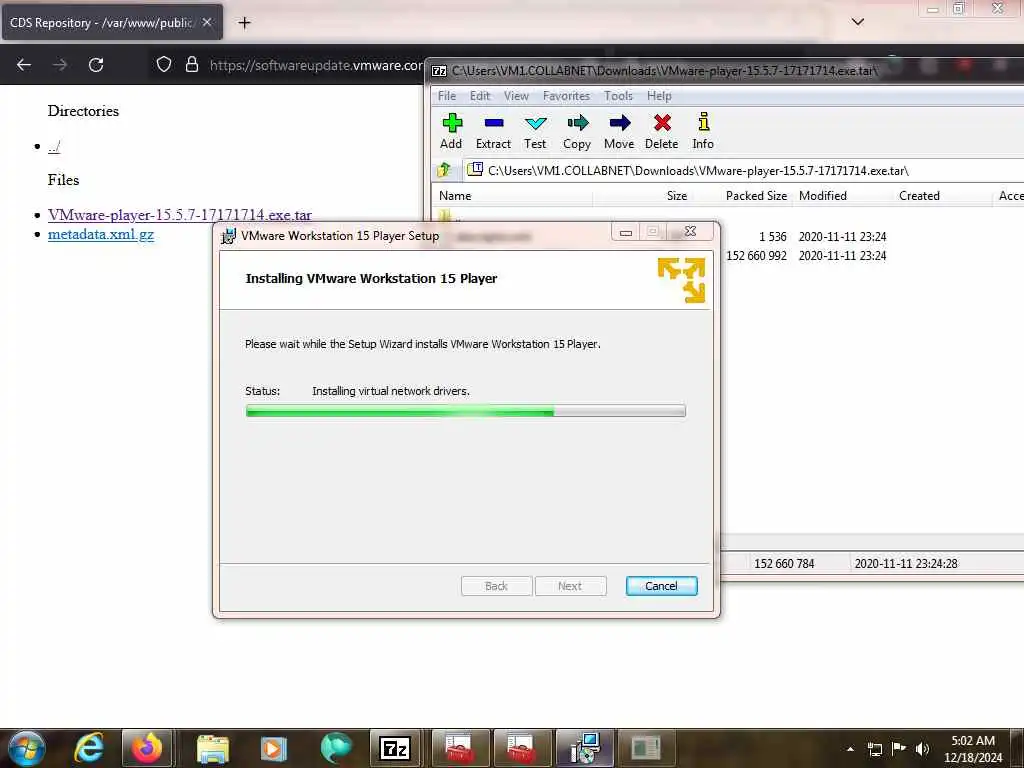
Task: Open the VMware-player-15.5.7 exe.tar link
Action: 180,215
